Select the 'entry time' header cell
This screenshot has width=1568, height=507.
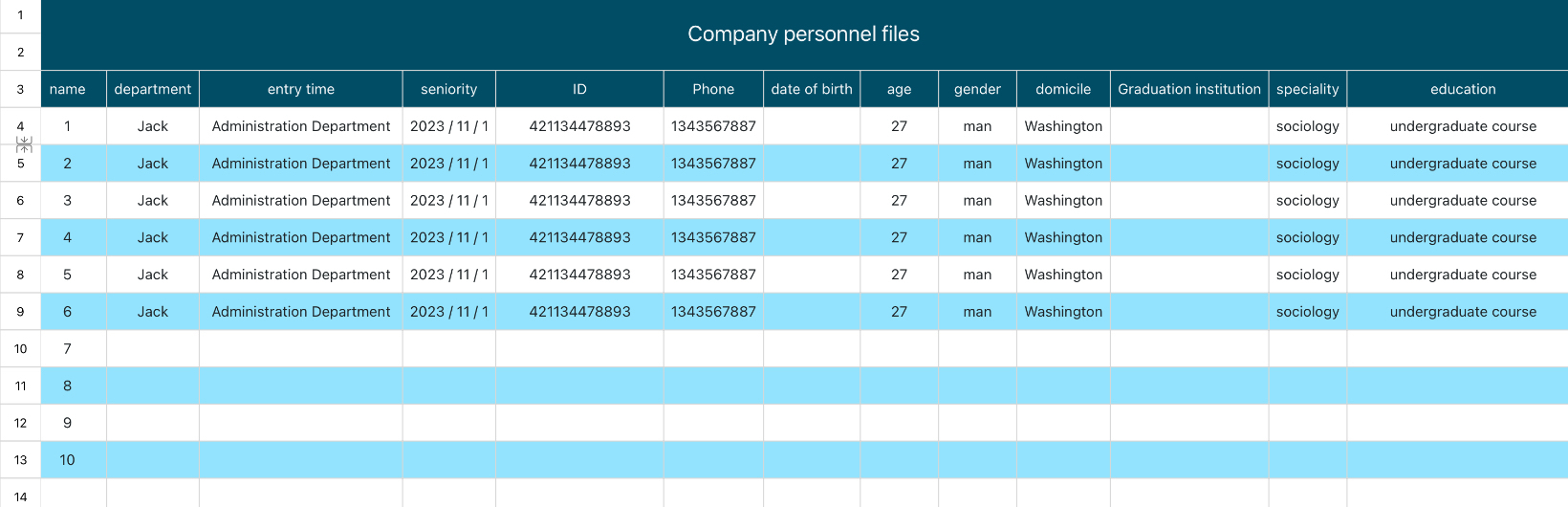coord(301,89)
